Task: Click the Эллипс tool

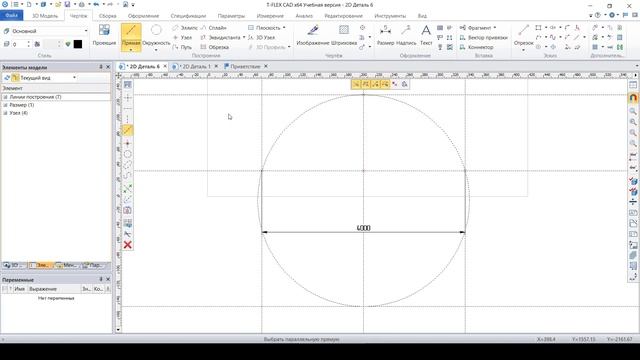Action: [x=184, y=28]
